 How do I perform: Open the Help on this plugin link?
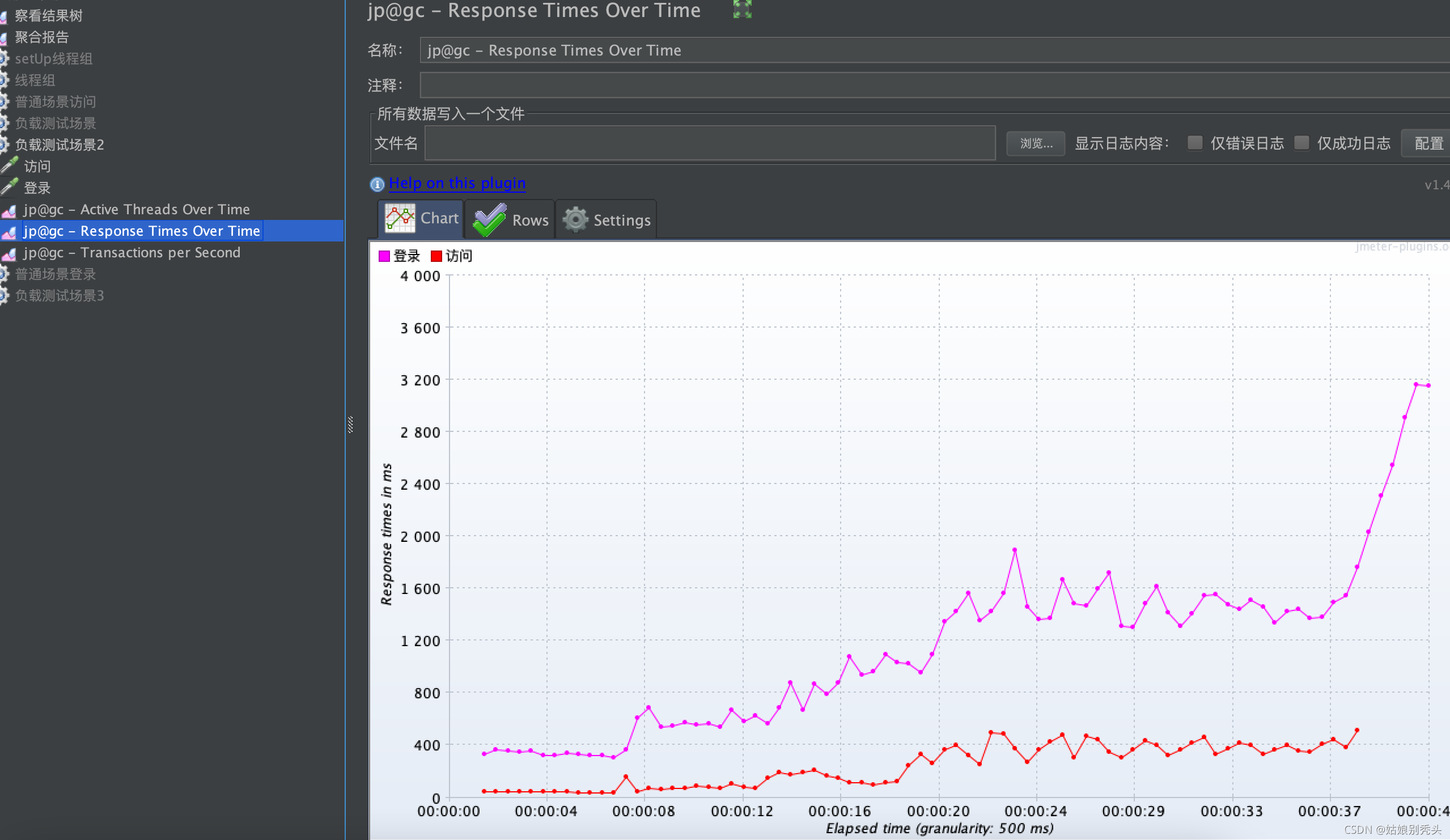pyautogui.click(x=457, y=184)
